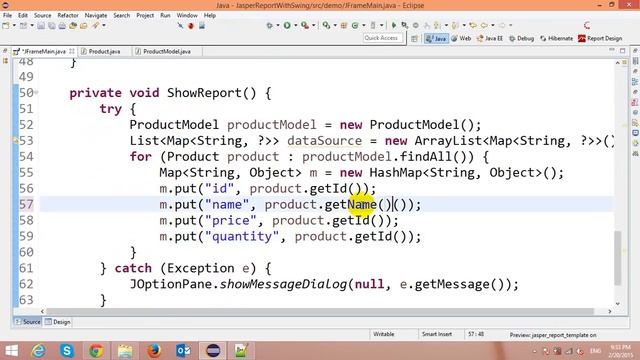
Task: Click the editor scroll-down arrow
Action: [618, 304]
